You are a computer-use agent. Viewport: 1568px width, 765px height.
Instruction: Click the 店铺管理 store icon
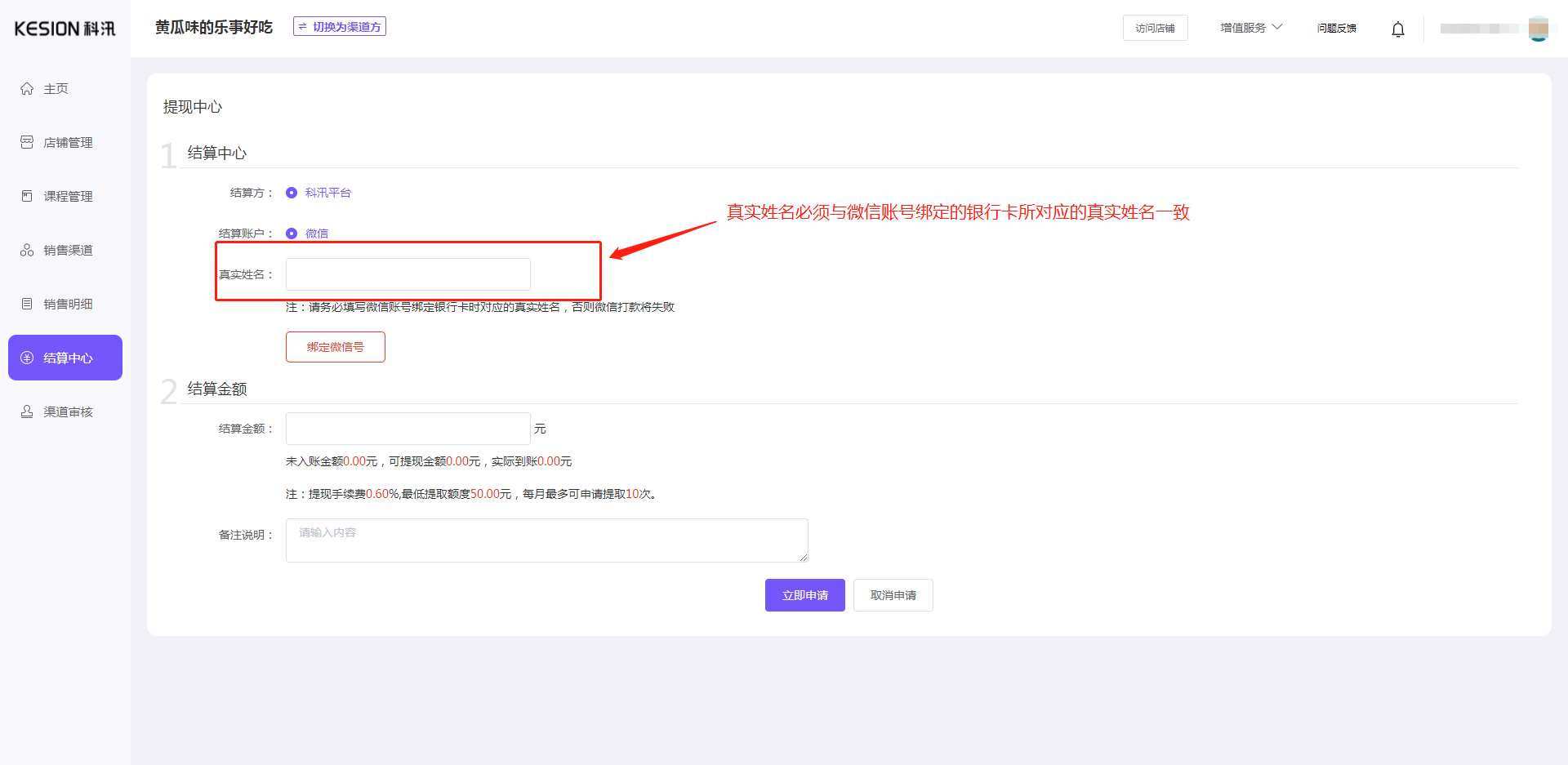27,142
